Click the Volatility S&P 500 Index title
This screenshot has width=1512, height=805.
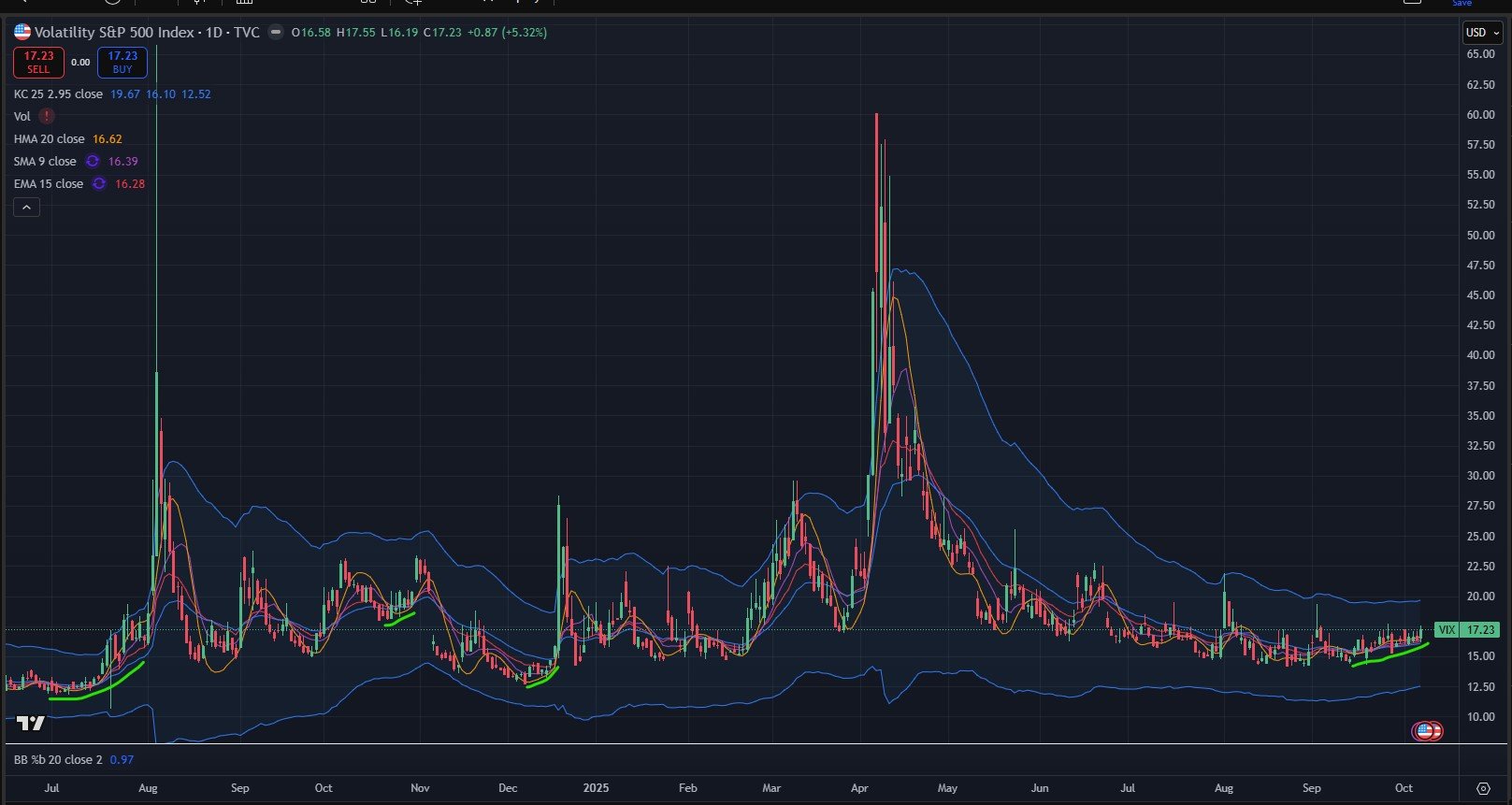pos(114,33)
